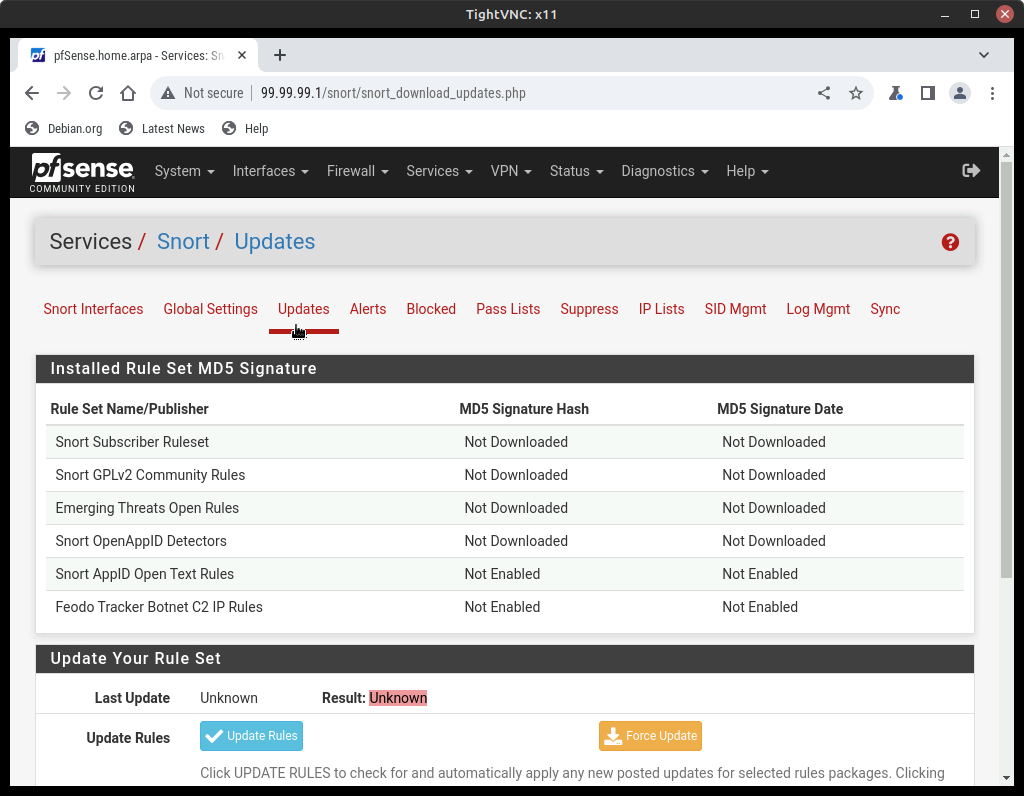This screenshot has width=1024, height=796.
Task: Bookmark this page with the star icon
Action: pos(856,93)
